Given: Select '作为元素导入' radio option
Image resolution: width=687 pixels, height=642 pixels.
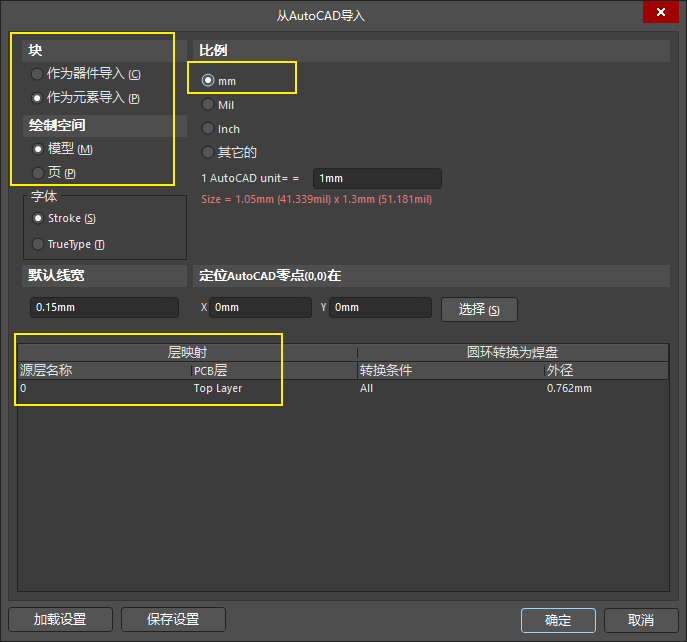Looking at the screenshot, I should (38, 98).
